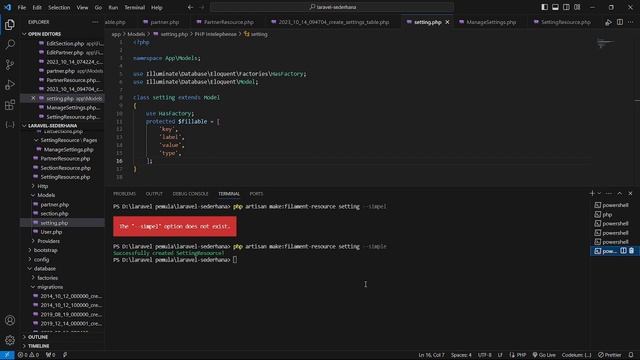
Task: Toggle the secondary side bar visibility
Action: (566, 7)
